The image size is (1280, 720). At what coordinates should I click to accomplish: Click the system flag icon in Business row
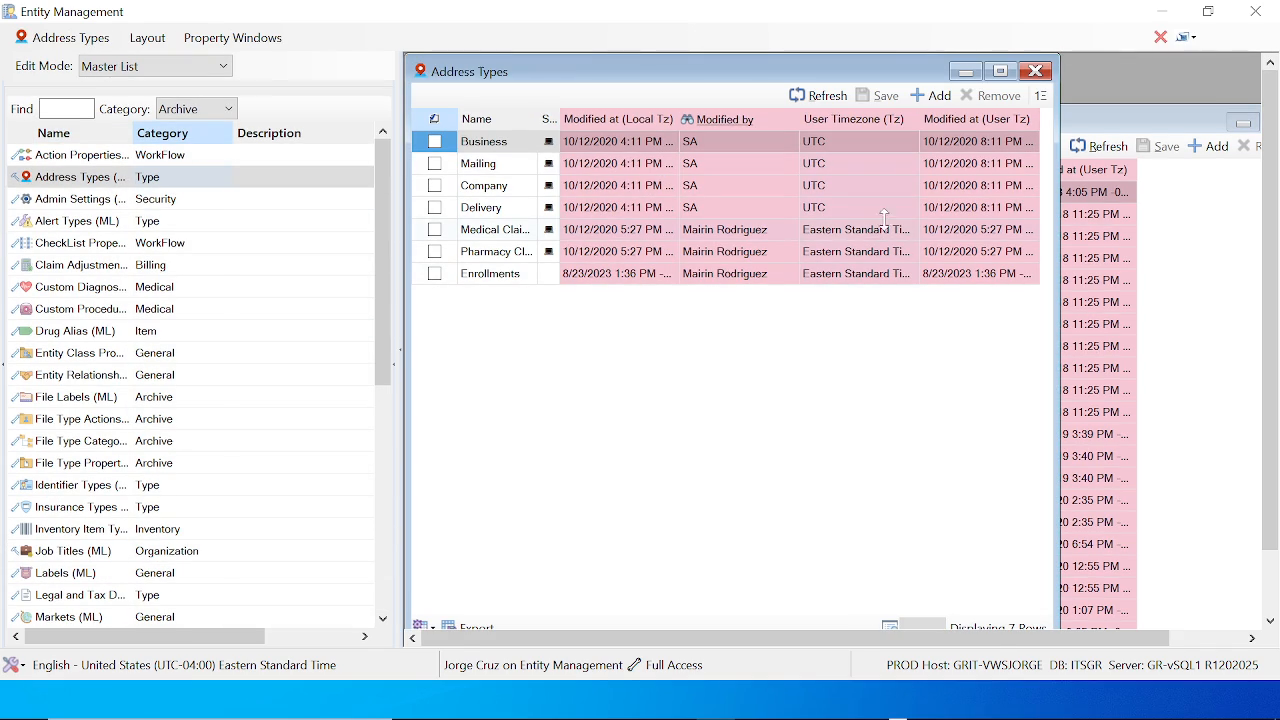(548, 142)
